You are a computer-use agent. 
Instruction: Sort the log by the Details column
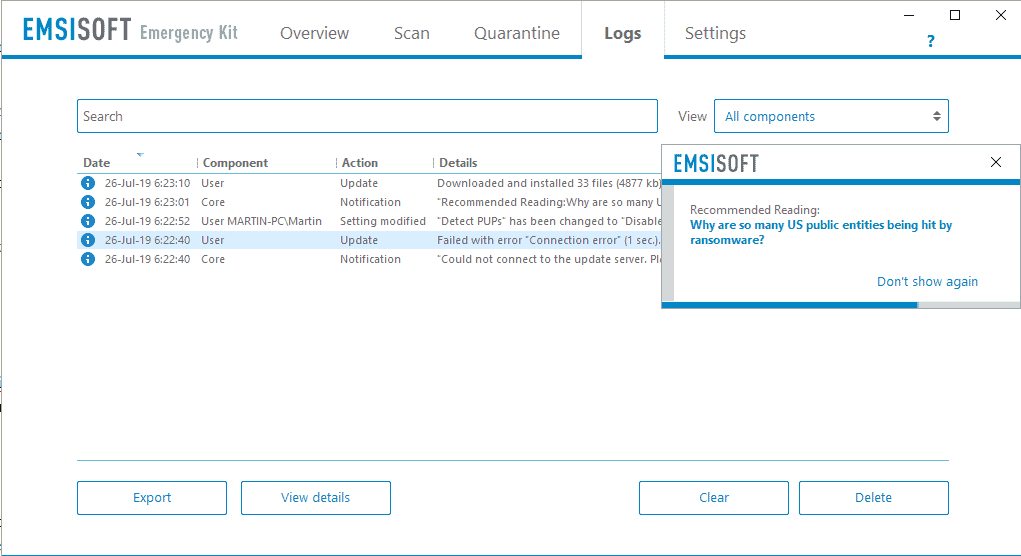pos(458,163)
